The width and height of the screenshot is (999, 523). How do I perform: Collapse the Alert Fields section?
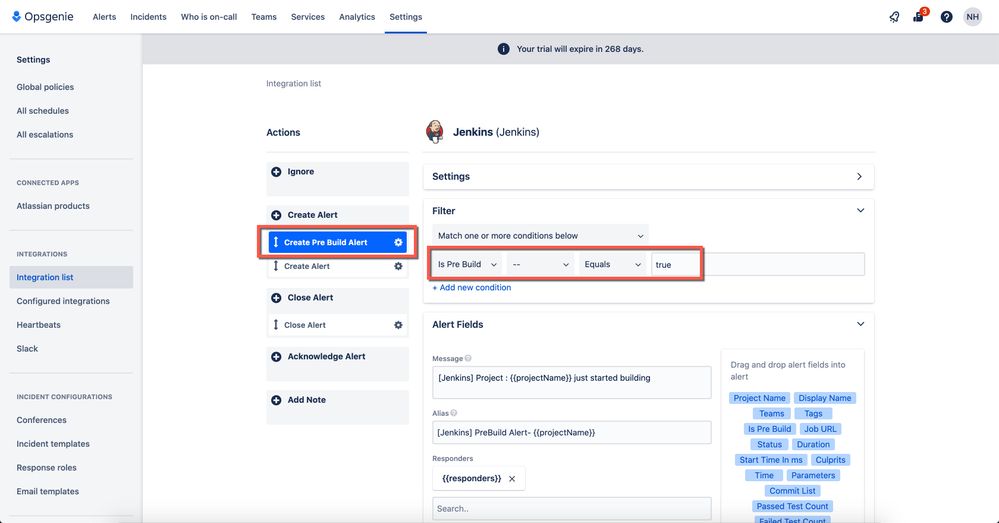pos(860,324)
